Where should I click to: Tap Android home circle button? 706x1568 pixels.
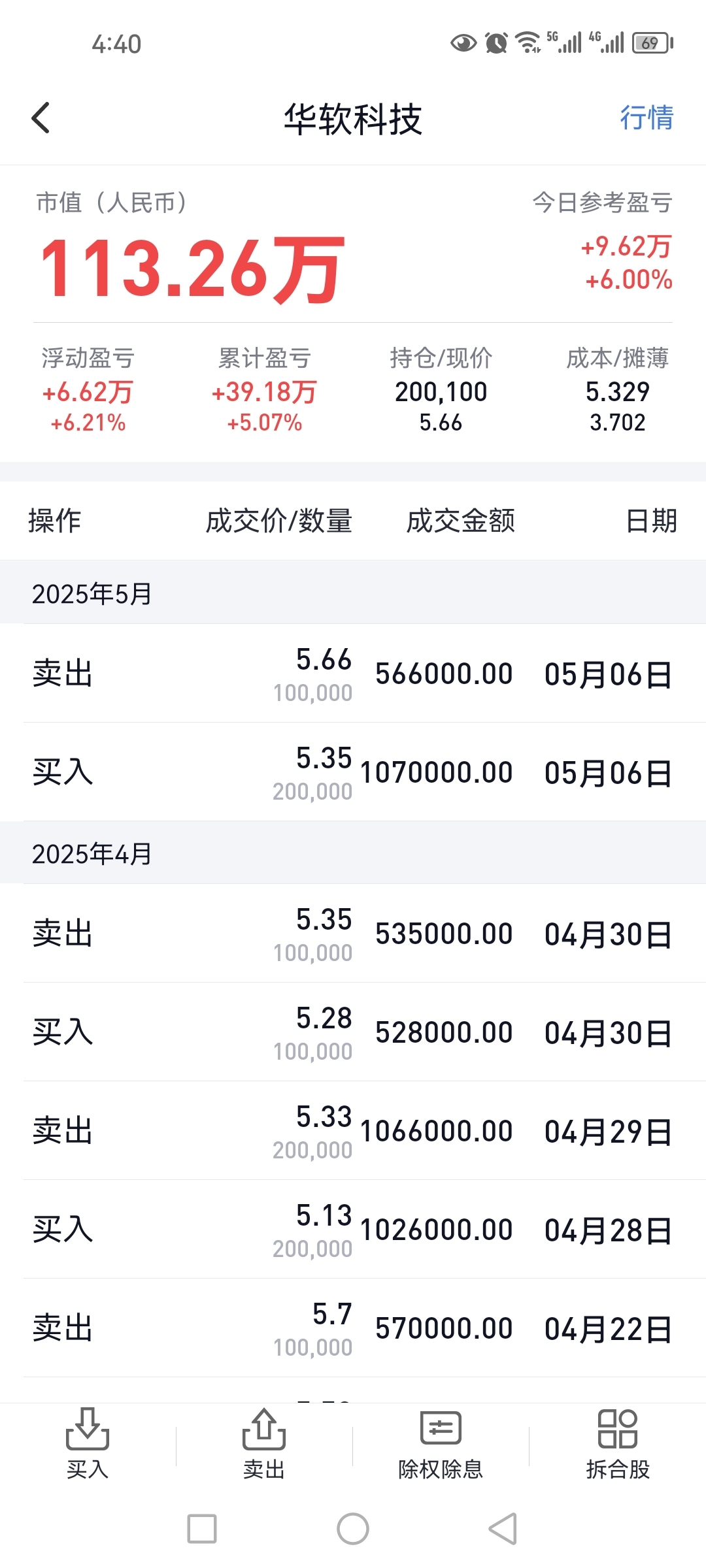click(x=353, y=1529)
